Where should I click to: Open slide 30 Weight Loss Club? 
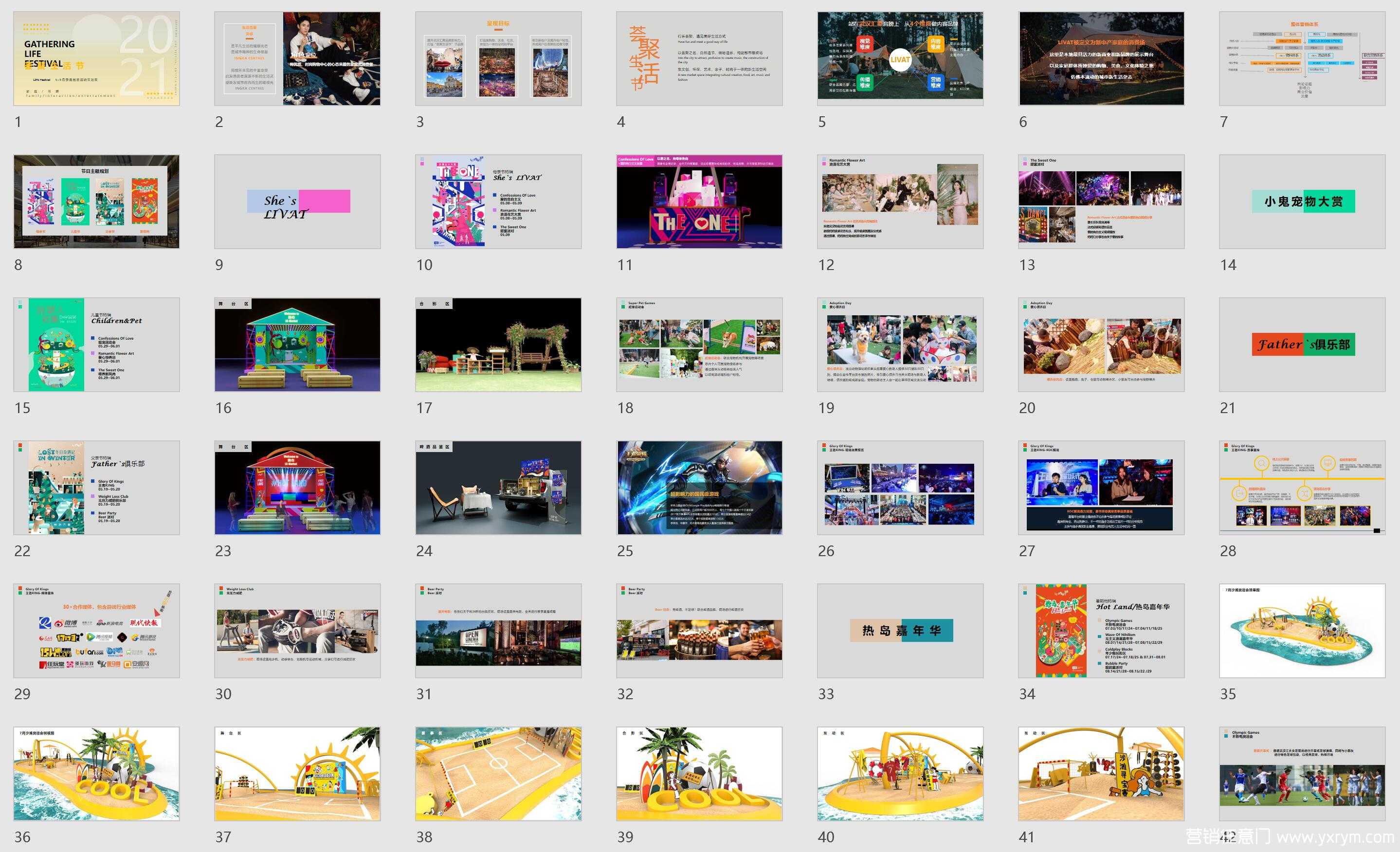pyautogui.click(x=297, y=631)
